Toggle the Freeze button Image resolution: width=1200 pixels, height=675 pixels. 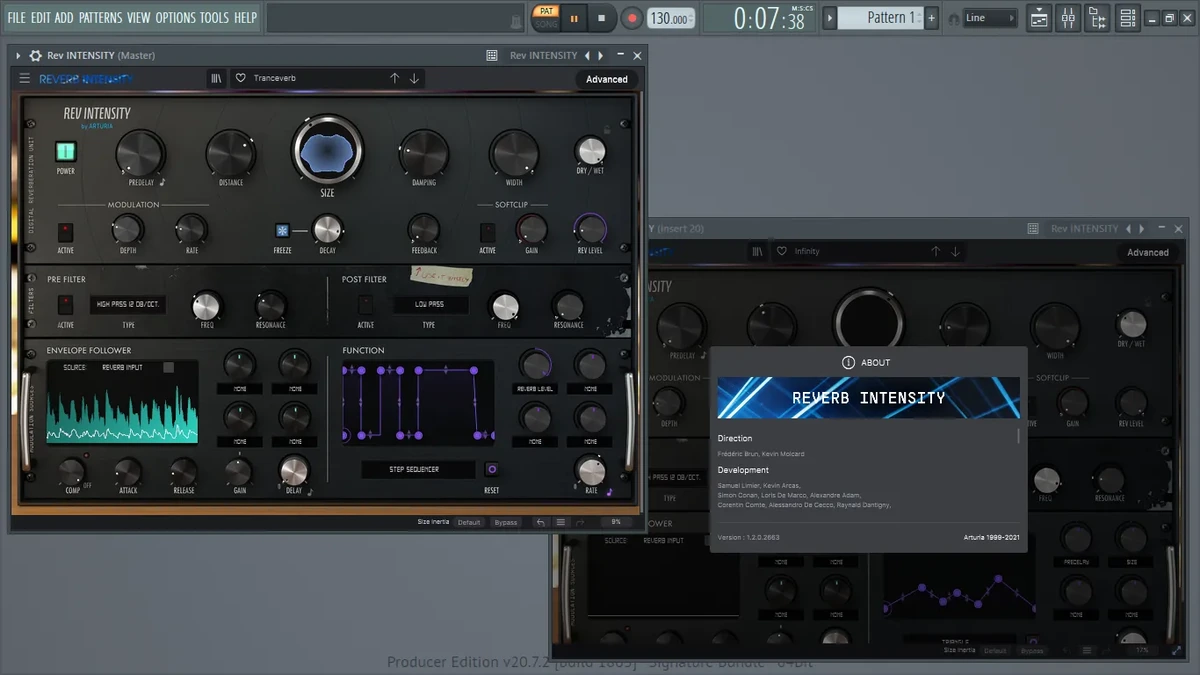pyautogui.click(x=282, y=230)
